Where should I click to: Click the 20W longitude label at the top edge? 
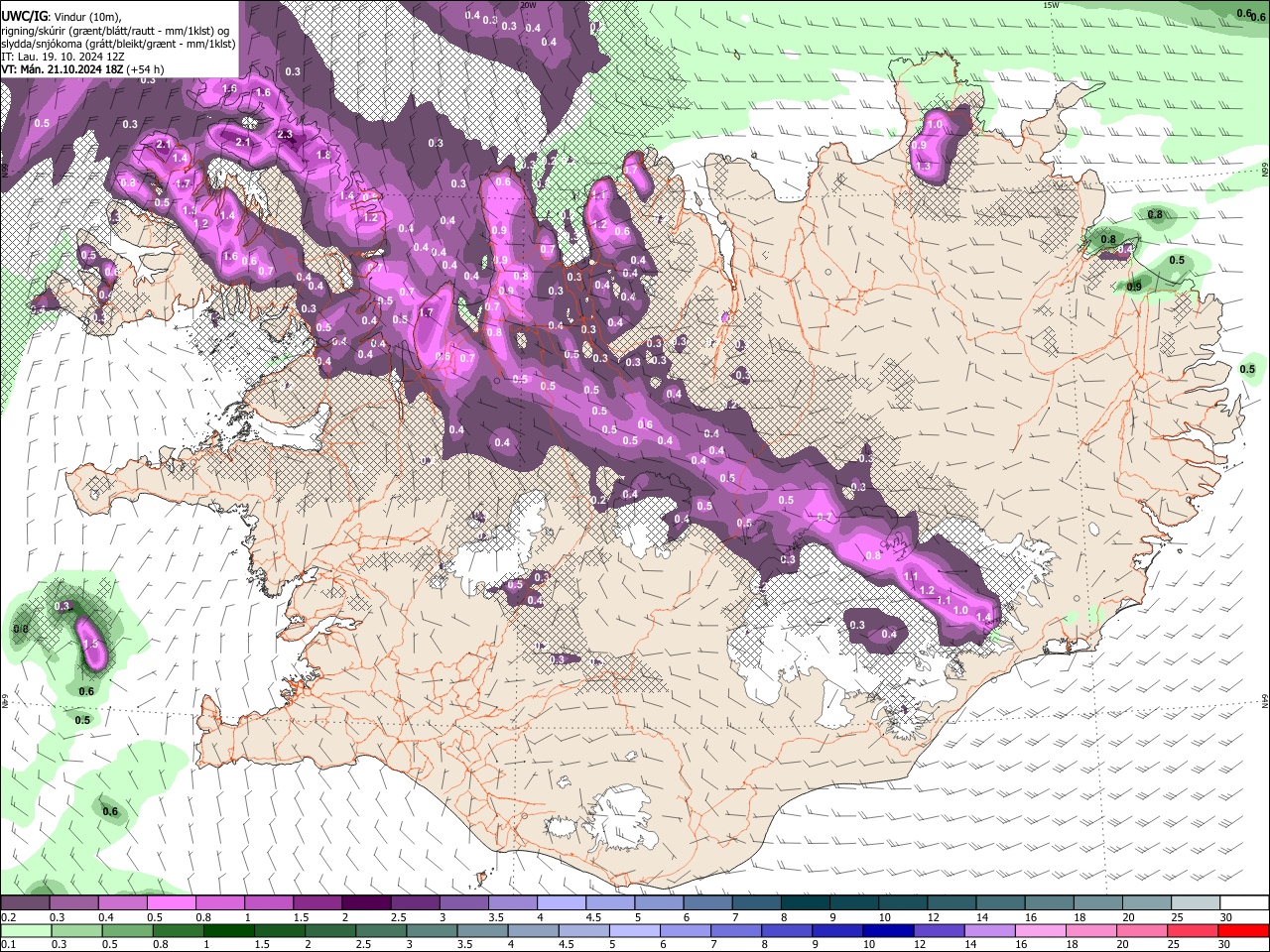pyautogui.click(x=529, y=5)
